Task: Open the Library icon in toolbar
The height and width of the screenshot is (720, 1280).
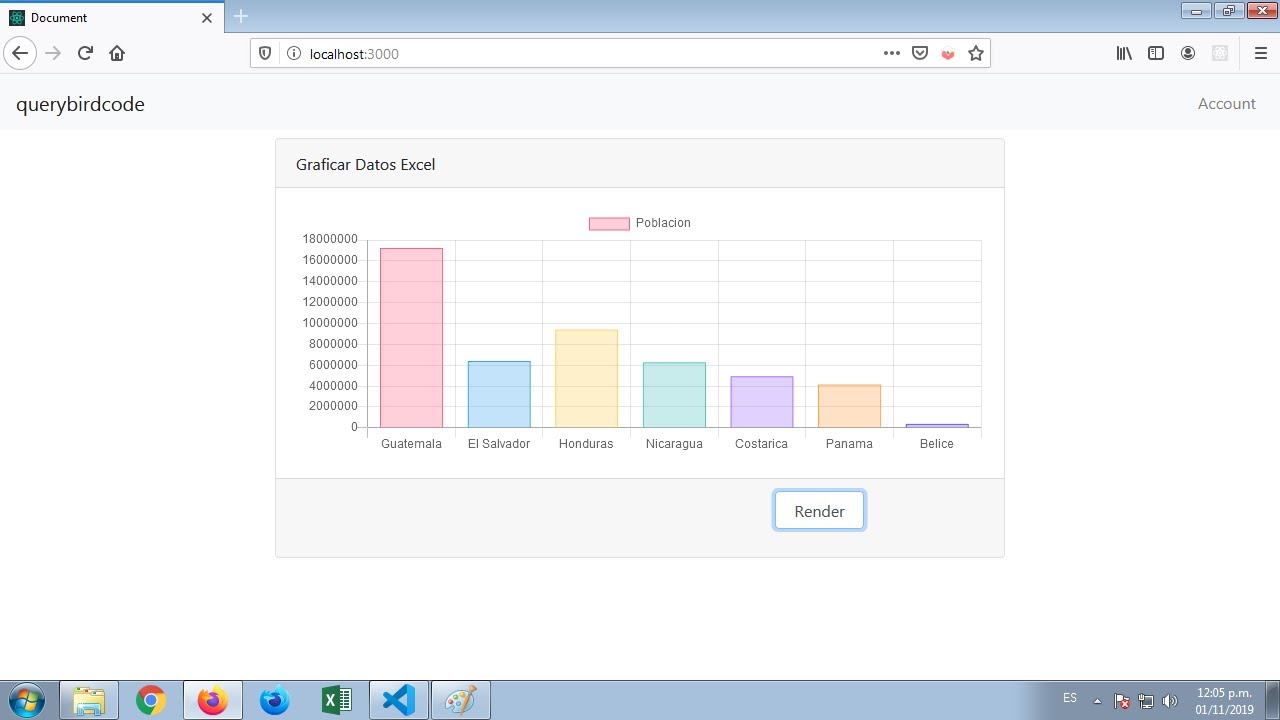Action: click(1124, 53)
